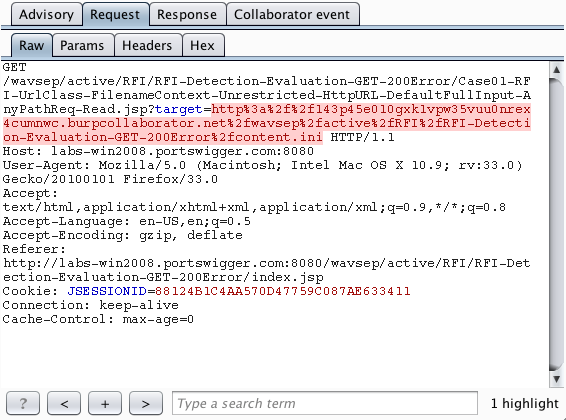
Task: Show the Hex view tab
Action: pyautogui.click(x=203, y=45)
